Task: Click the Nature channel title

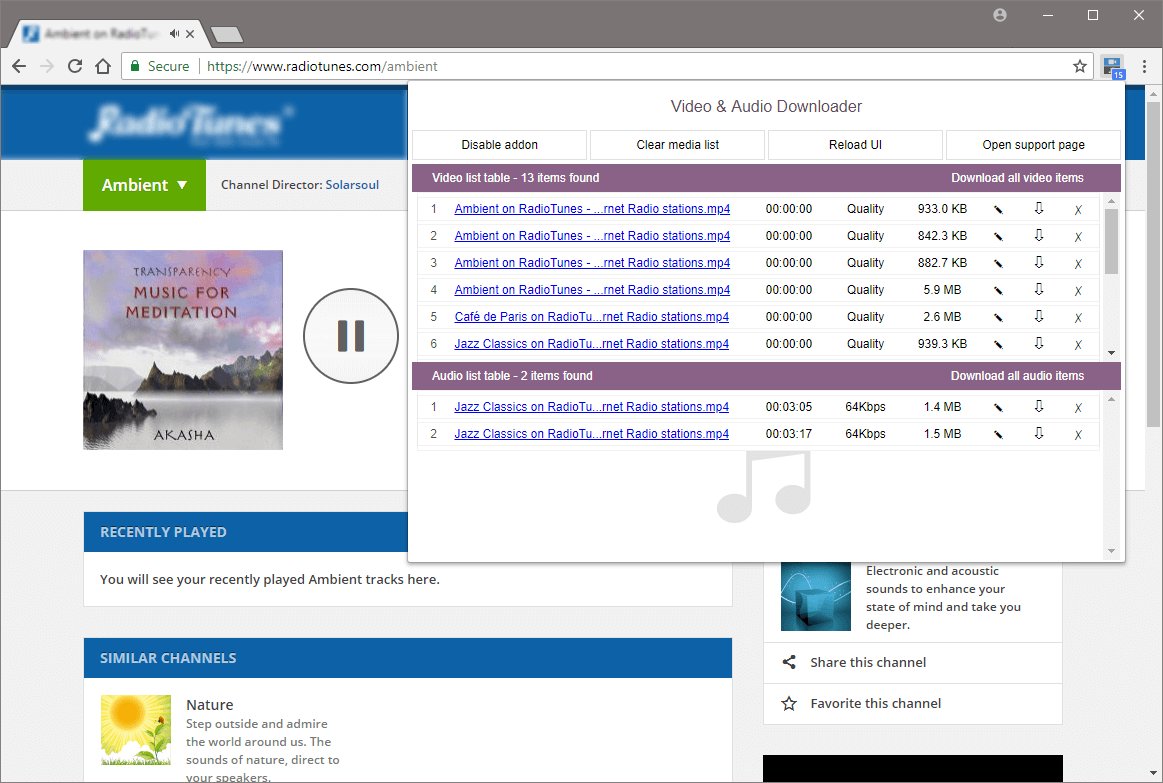Action: tap(209, 704)
